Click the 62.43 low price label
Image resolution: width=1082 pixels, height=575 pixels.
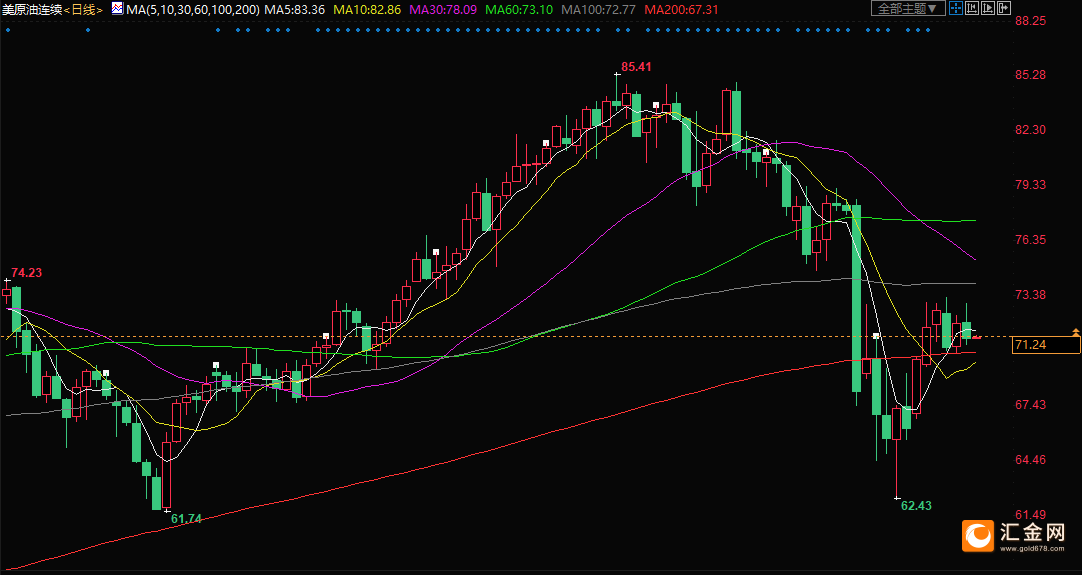916,505
